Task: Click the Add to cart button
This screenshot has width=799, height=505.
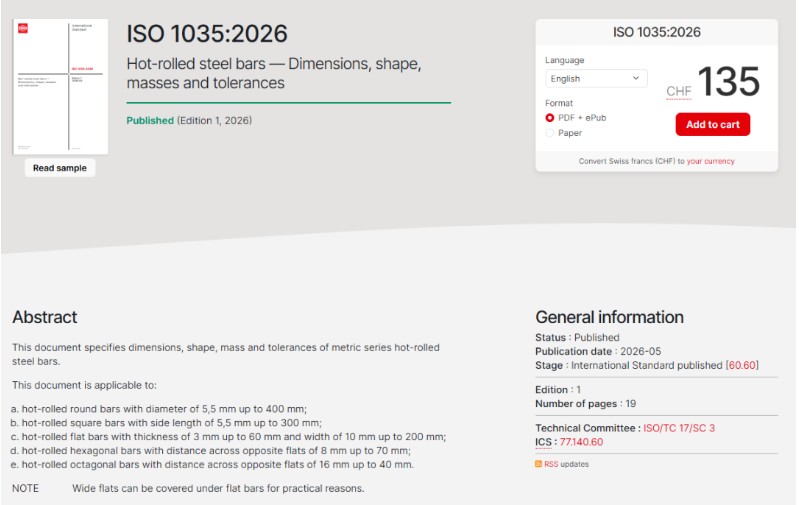Action: [x=712, y=124]
